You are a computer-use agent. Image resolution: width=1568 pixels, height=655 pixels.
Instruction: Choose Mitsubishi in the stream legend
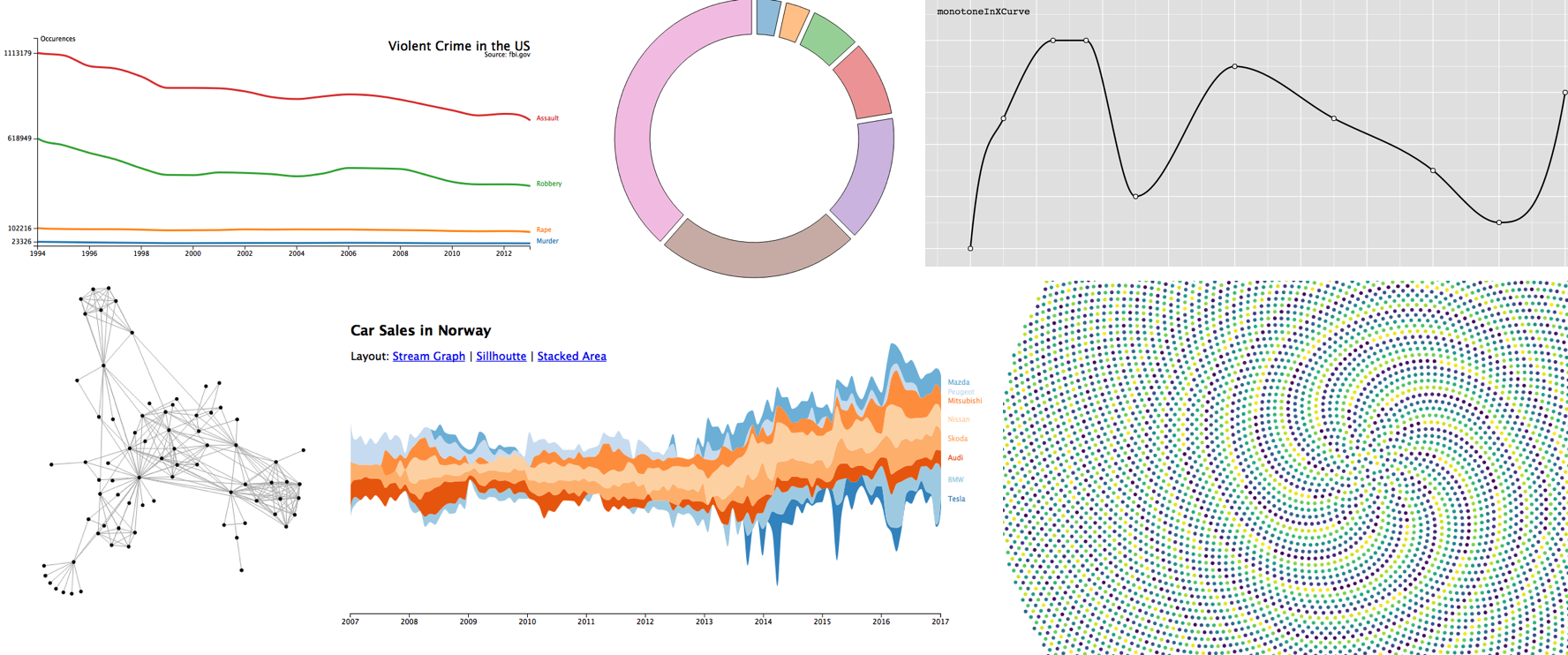pyautogui.click(x=964, y=401)
